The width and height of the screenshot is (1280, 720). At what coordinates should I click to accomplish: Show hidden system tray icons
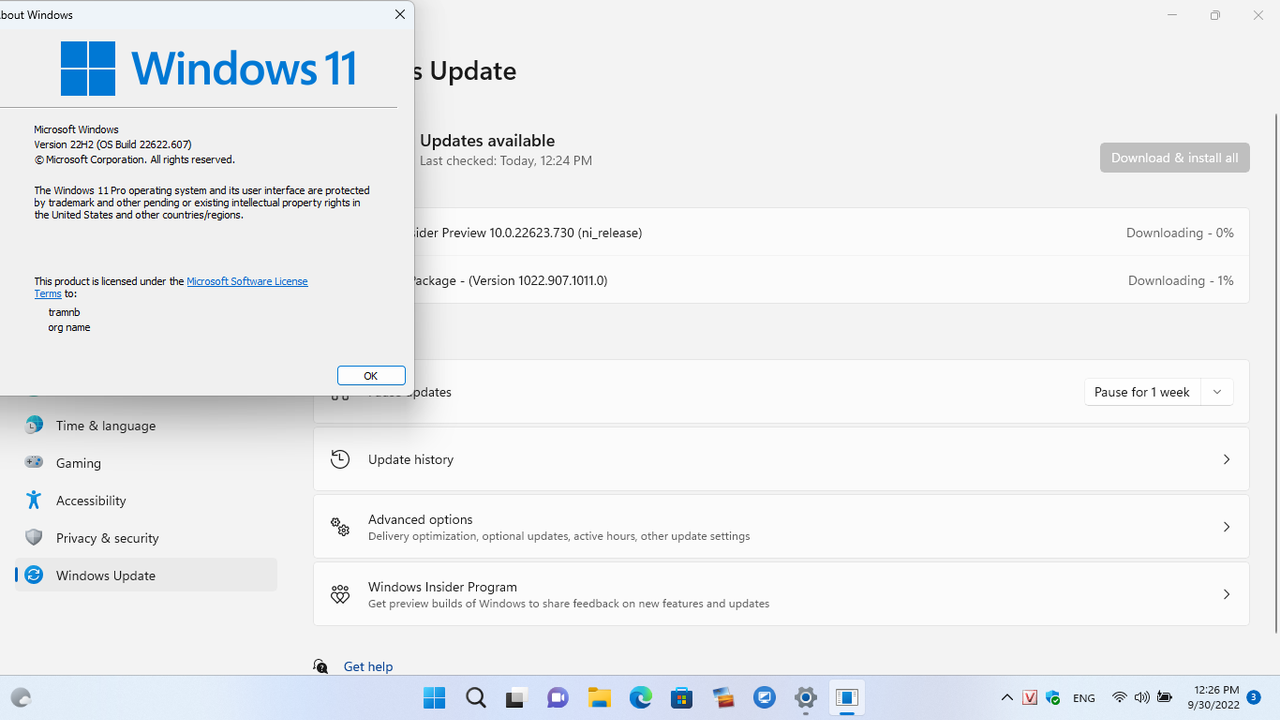[x=1007, y=698]
